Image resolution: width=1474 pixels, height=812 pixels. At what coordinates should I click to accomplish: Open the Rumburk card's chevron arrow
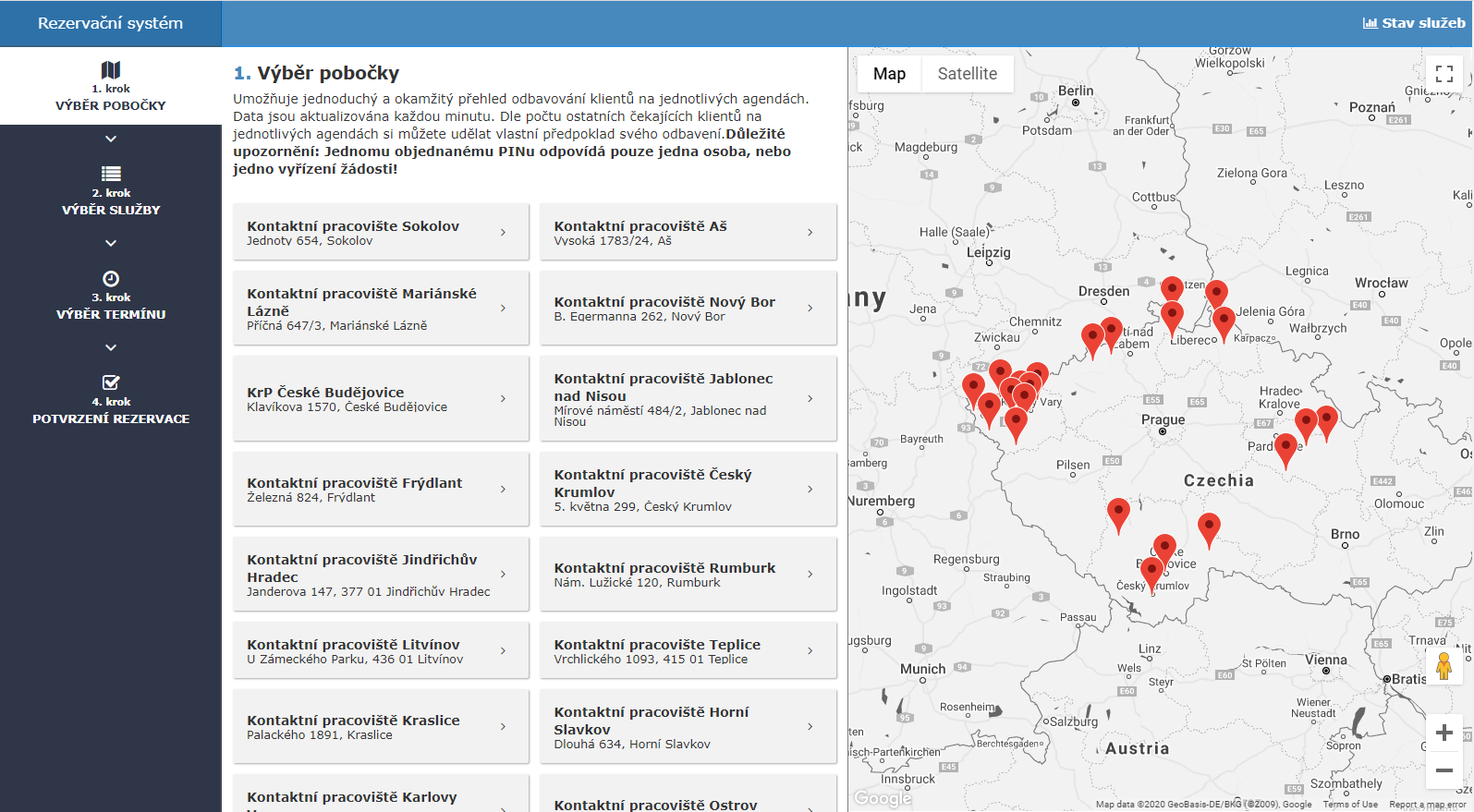tap(810, 574)
